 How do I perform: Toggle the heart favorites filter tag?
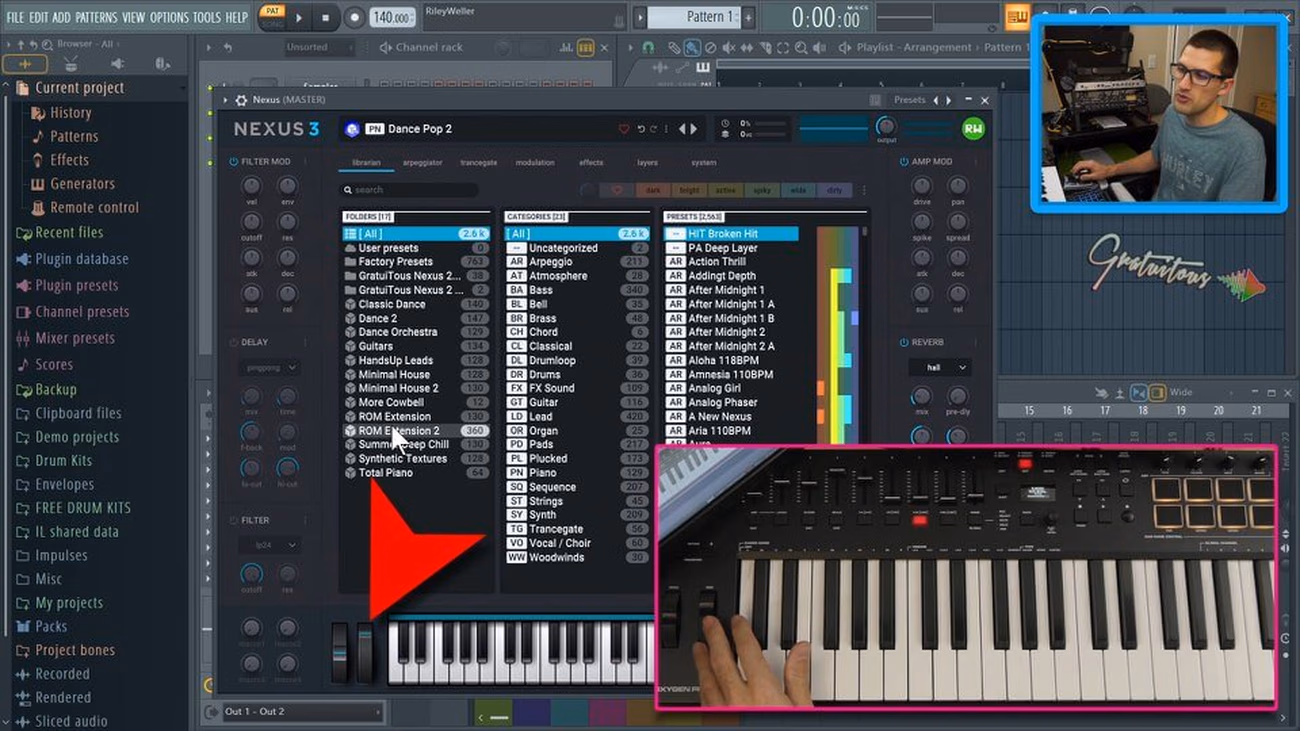pyautogui.click(x=617, y=190)
